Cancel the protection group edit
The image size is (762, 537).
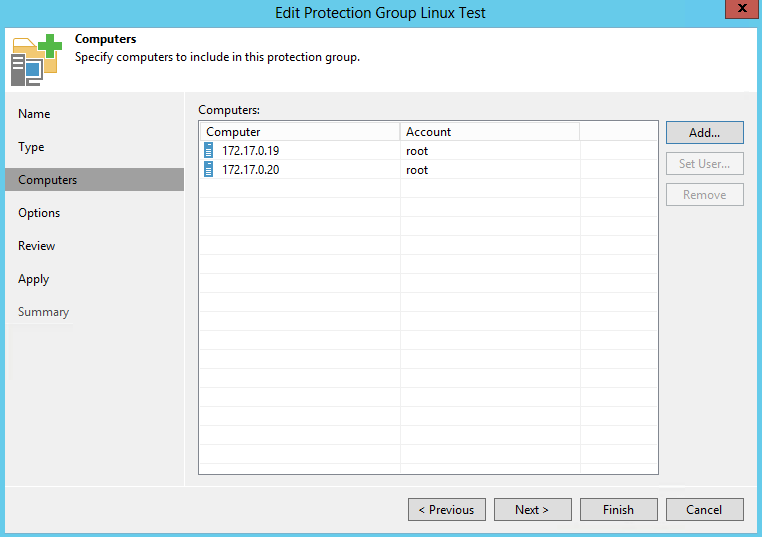pyautogui.click(x=704, y=510)
